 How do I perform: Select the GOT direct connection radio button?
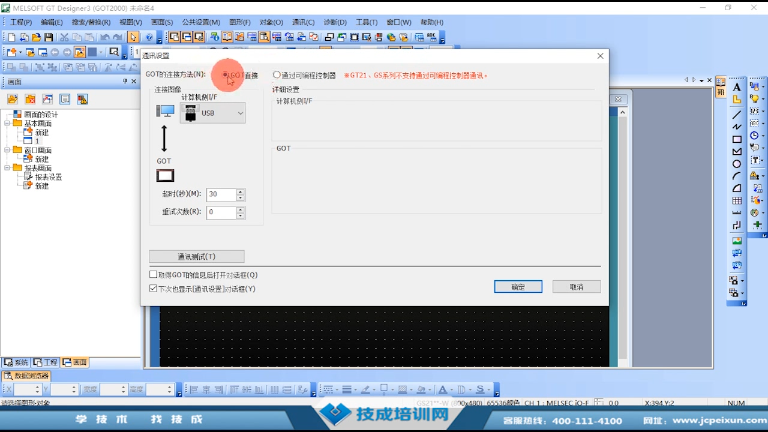225,75
